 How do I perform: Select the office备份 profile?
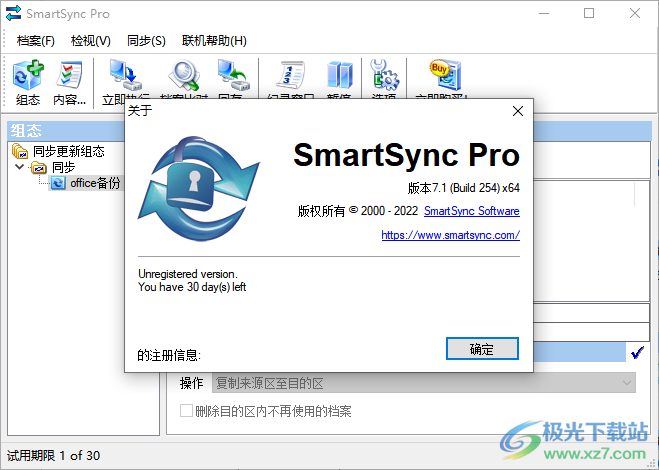95,183
